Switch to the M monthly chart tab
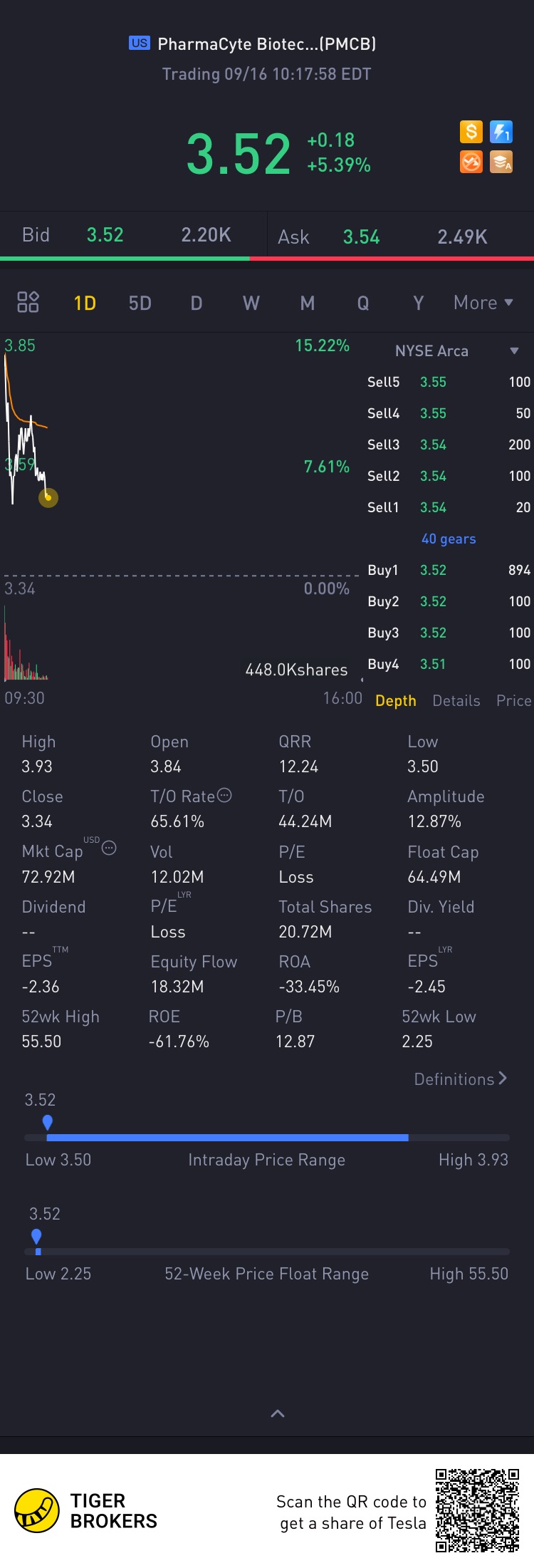The image size is (534, 1568). [308, 303]
